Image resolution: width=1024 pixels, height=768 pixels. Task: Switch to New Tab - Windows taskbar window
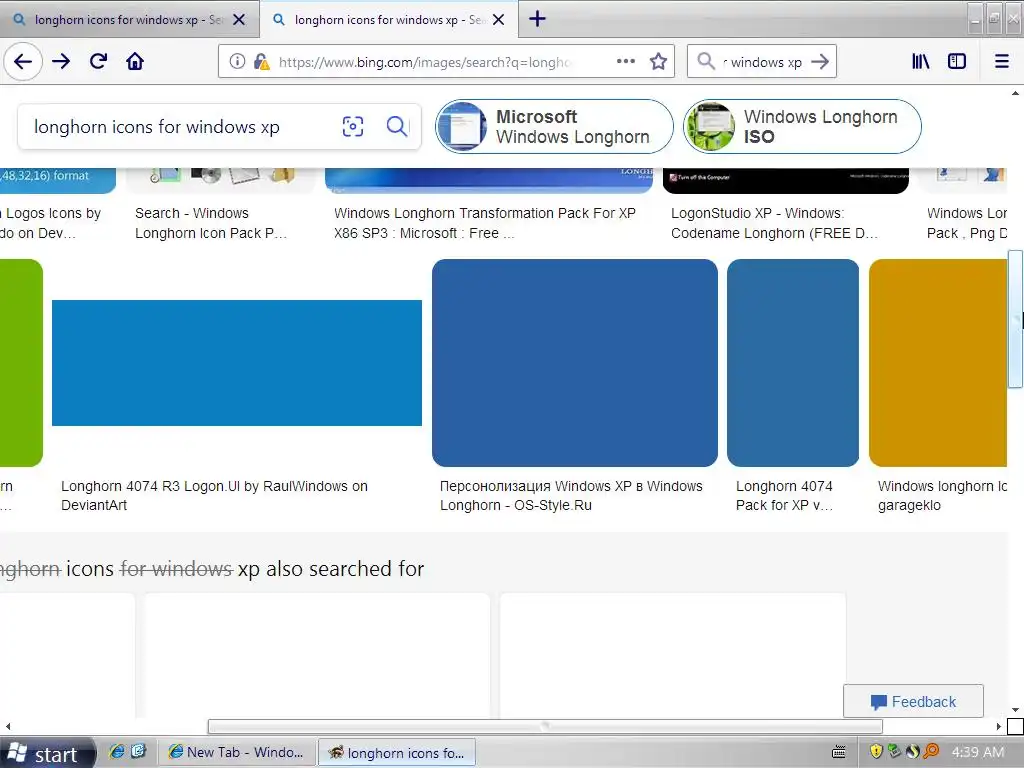(x=235, y=752)
